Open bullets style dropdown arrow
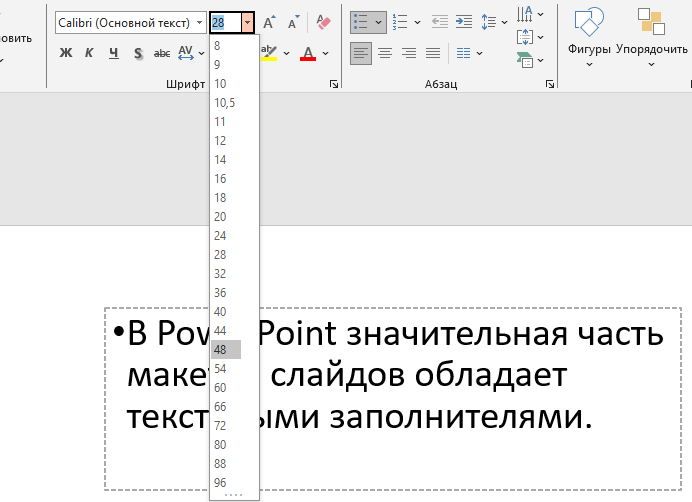Screen dimensions: 692x502 (x=379, y=22)
